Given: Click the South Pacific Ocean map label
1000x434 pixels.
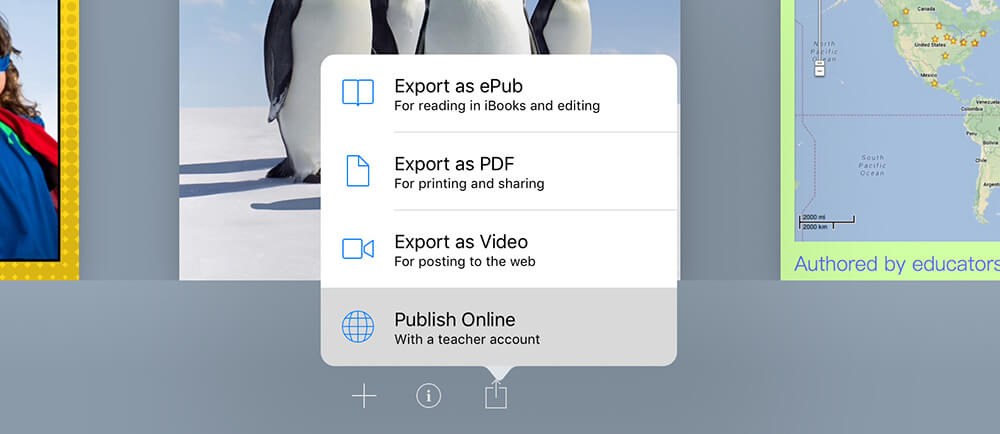Looking at the screenshot, I should click(x=873, y=166).
